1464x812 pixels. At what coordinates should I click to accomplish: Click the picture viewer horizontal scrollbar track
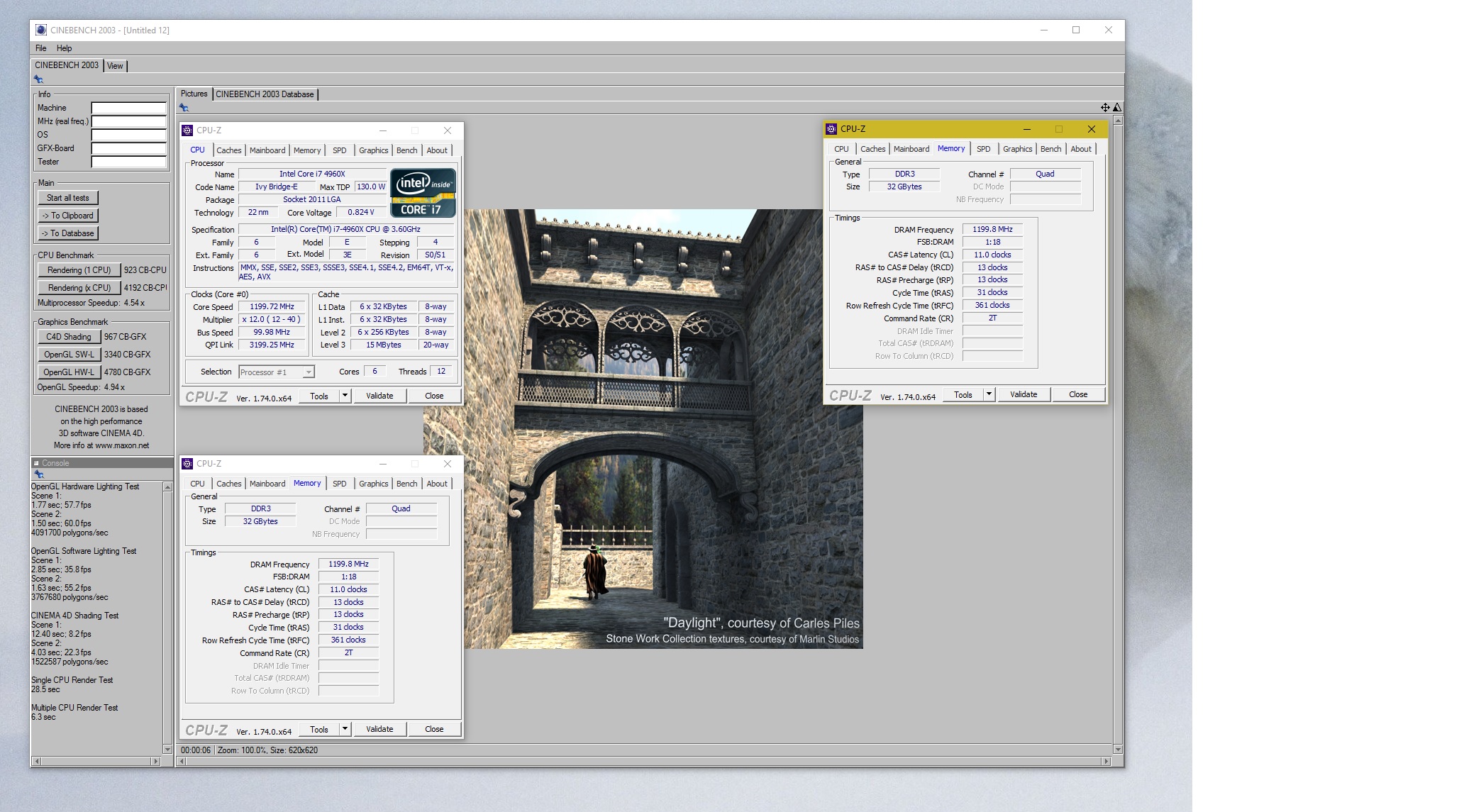pos(643,761)
